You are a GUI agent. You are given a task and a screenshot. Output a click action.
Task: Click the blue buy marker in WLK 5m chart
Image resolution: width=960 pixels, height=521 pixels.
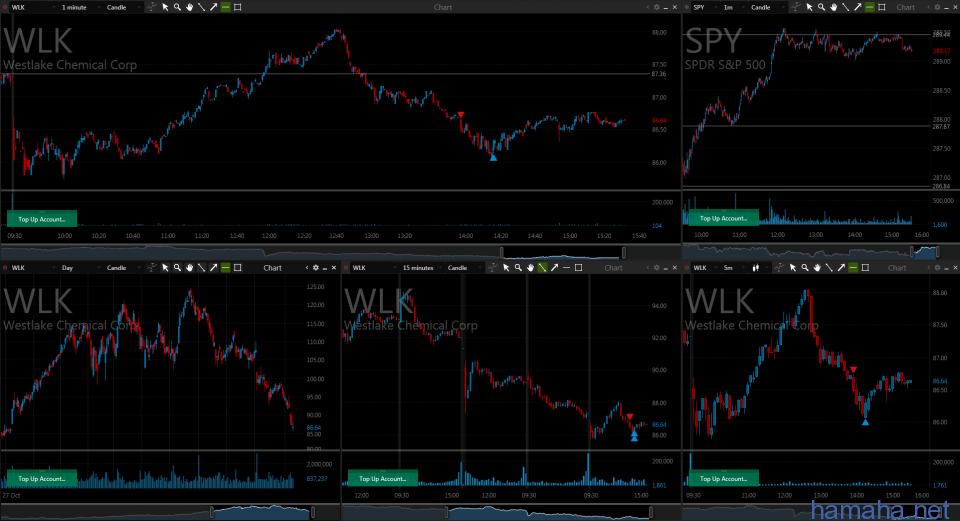(865, 422)
